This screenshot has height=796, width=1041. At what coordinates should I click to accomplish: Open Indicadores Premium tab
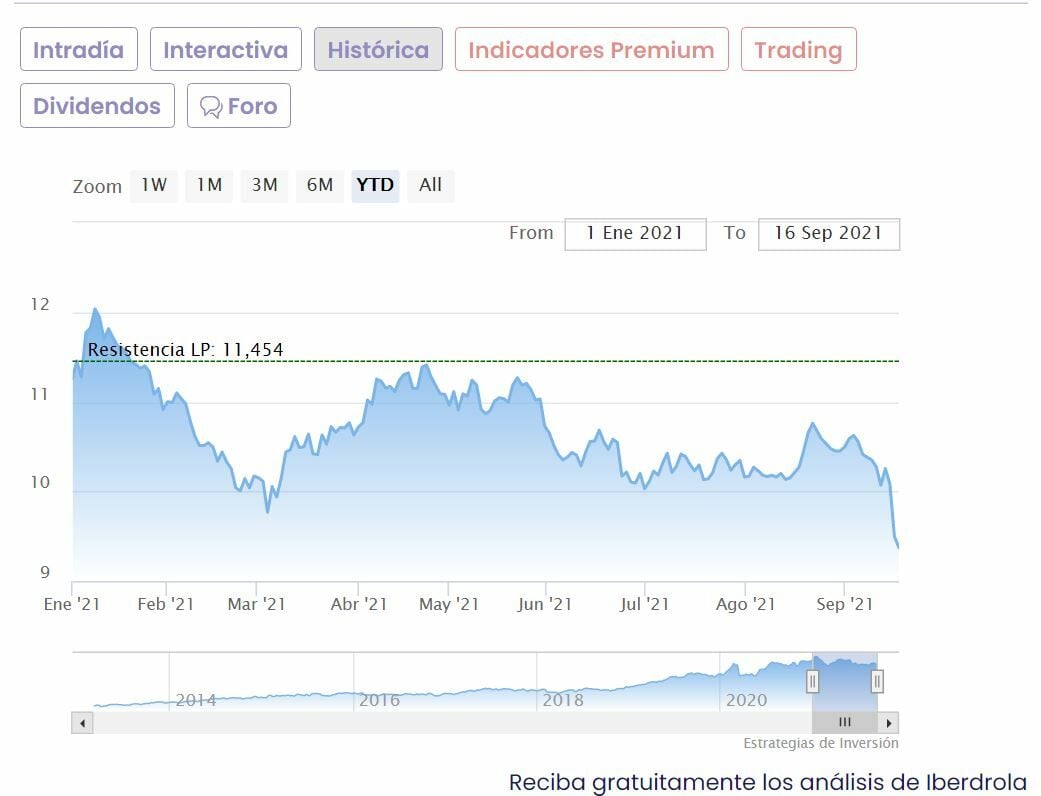point(591,50)
